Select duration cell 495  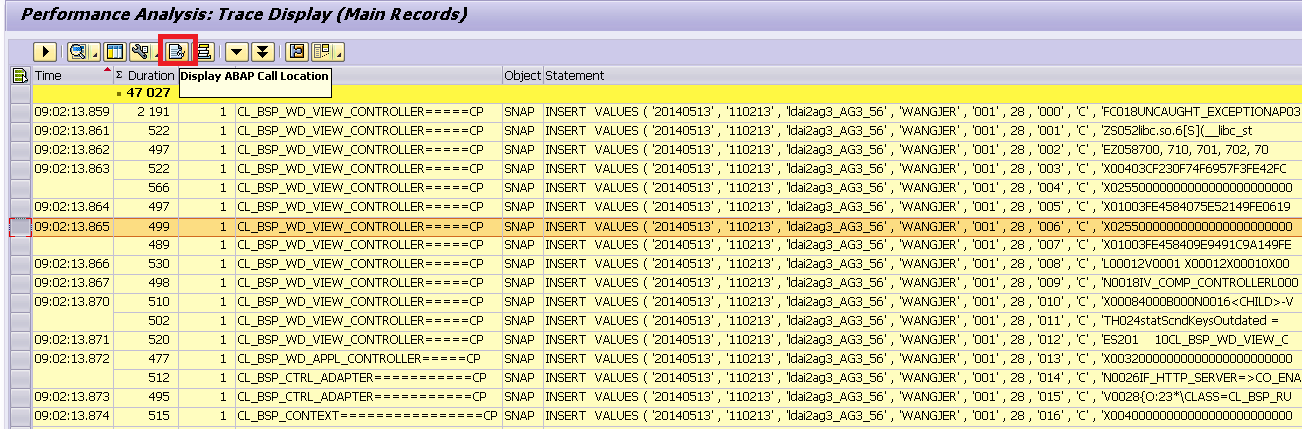[x=145, y=396]
